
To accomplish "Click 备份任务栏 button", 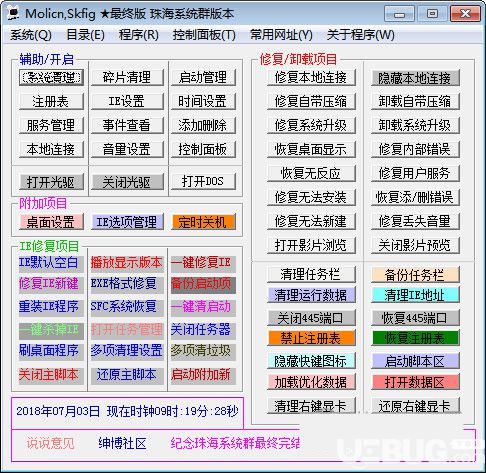I will point(415,275).
